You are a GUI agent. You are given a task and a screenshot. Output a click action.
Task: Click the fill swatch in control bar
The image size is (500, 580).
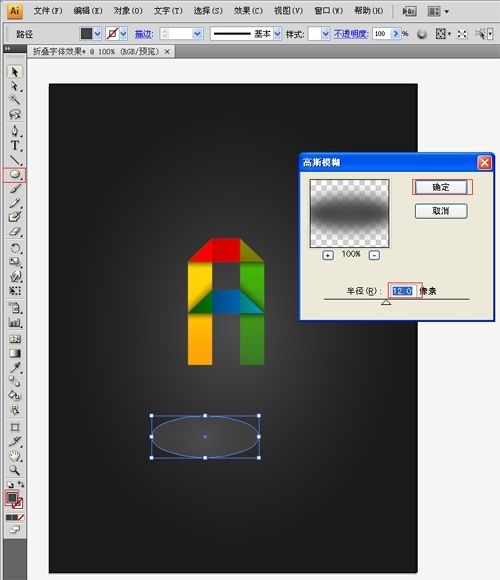(x=86, y=34)
